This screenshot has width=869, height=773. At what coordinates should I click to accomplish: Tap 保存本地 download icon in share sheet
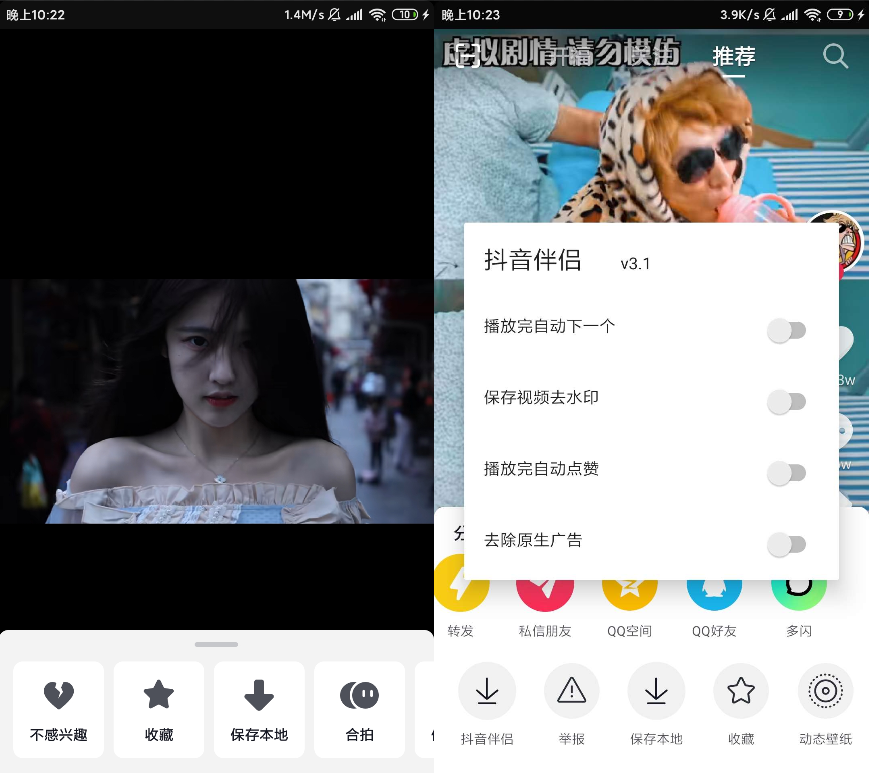pyautogui.click(x=656, y=690)
